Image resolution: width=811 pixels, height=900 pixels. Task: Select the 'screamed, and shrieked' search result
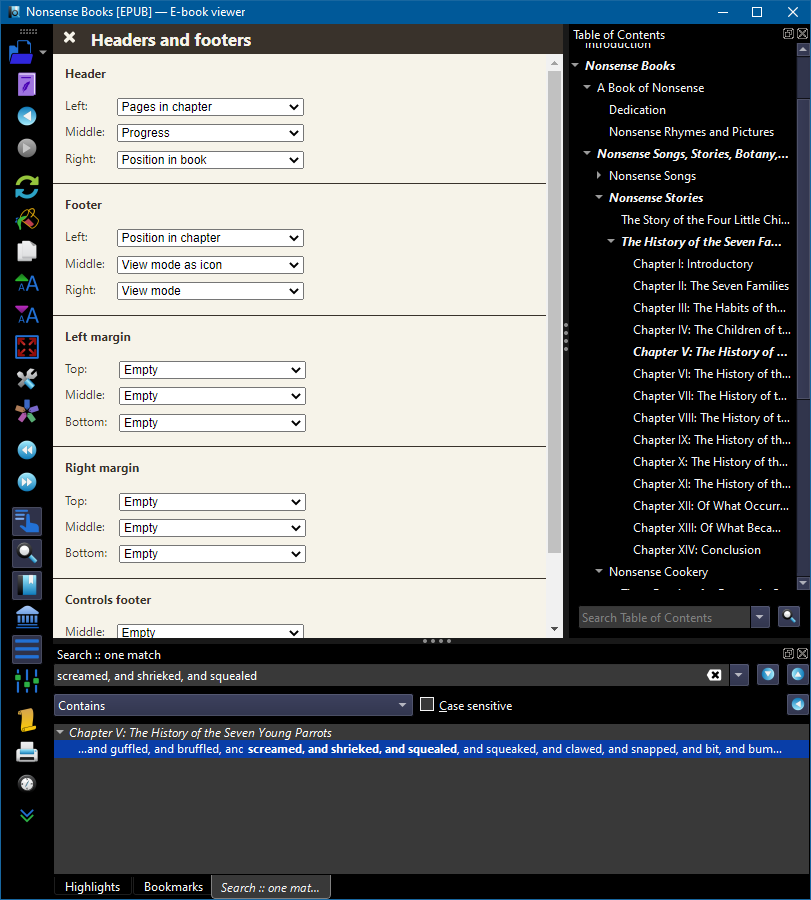(431, 749)
